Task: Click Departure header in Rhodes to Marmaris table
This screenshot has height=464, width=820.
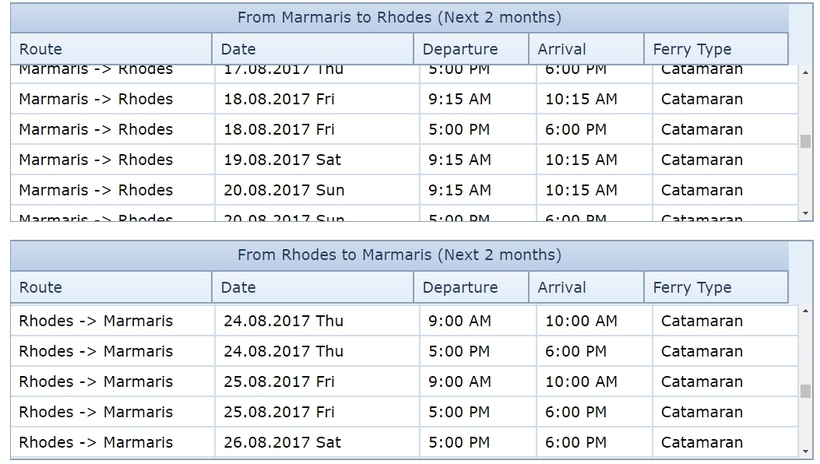Action: [470, 287]
